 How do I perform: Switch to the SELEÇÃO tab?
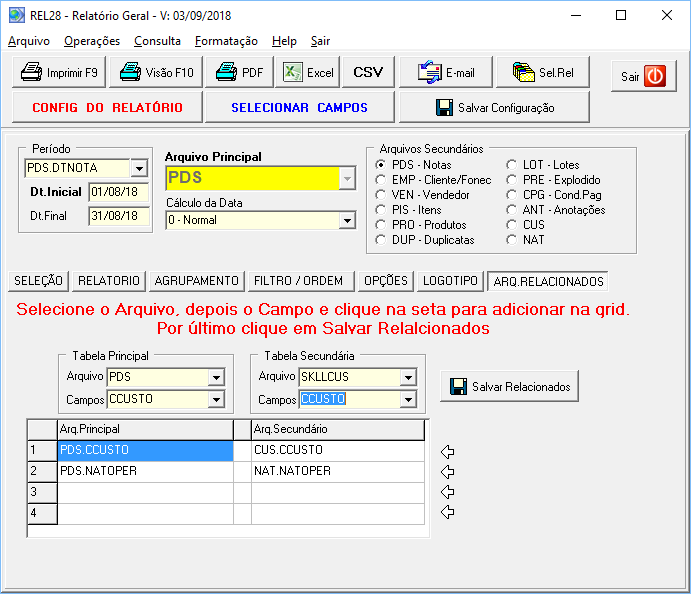coord(38,281)
